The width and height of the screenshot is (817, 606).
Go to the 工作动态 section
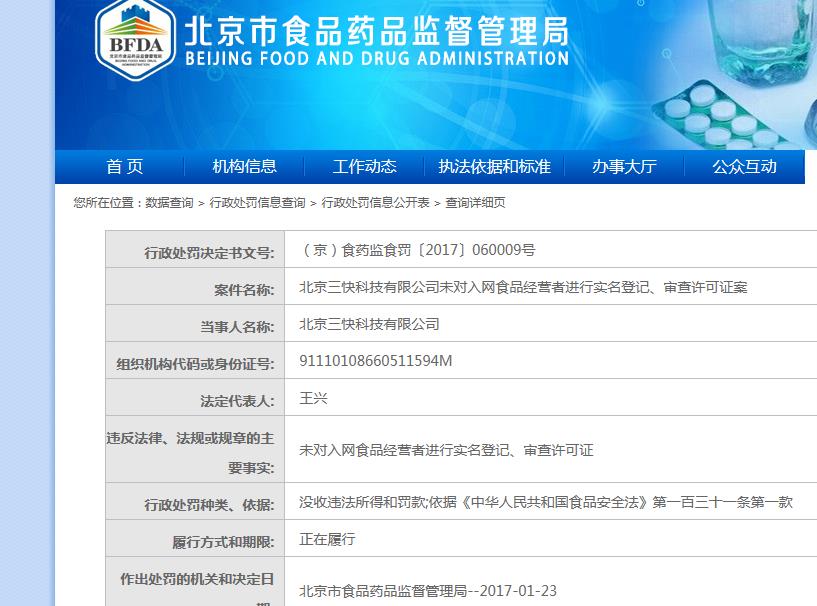(x=365, y=167)
